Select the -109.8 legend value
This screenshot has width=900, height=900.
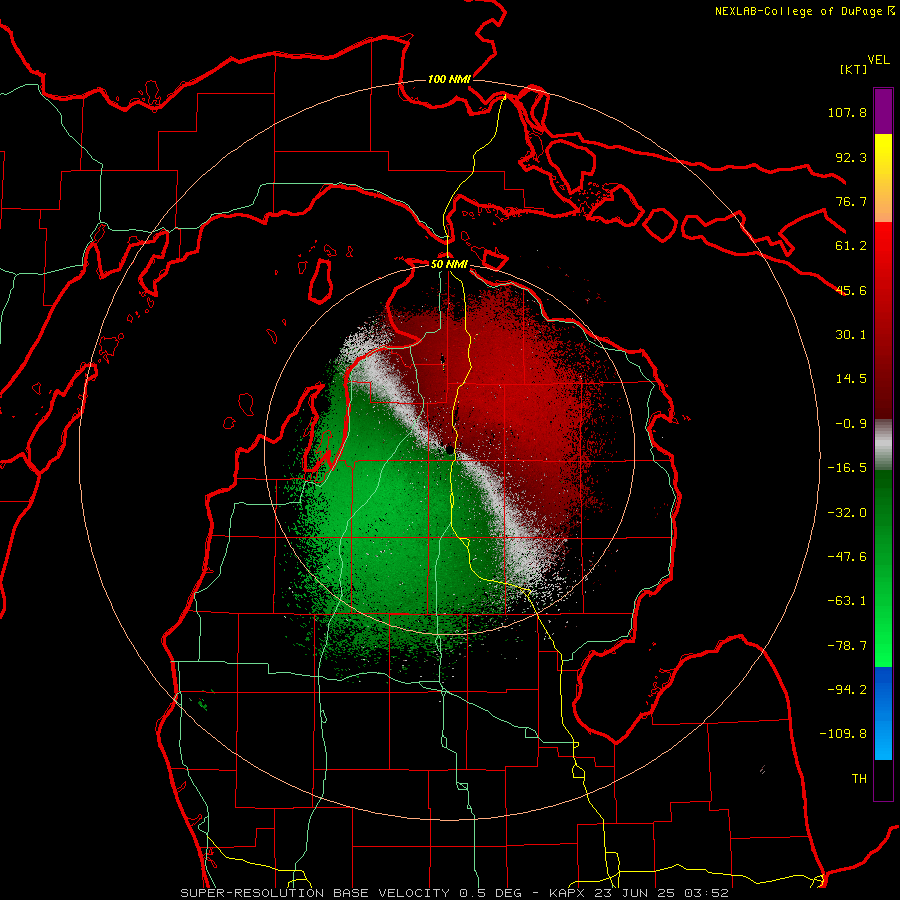pyautogui.click(x=843, y=734)
